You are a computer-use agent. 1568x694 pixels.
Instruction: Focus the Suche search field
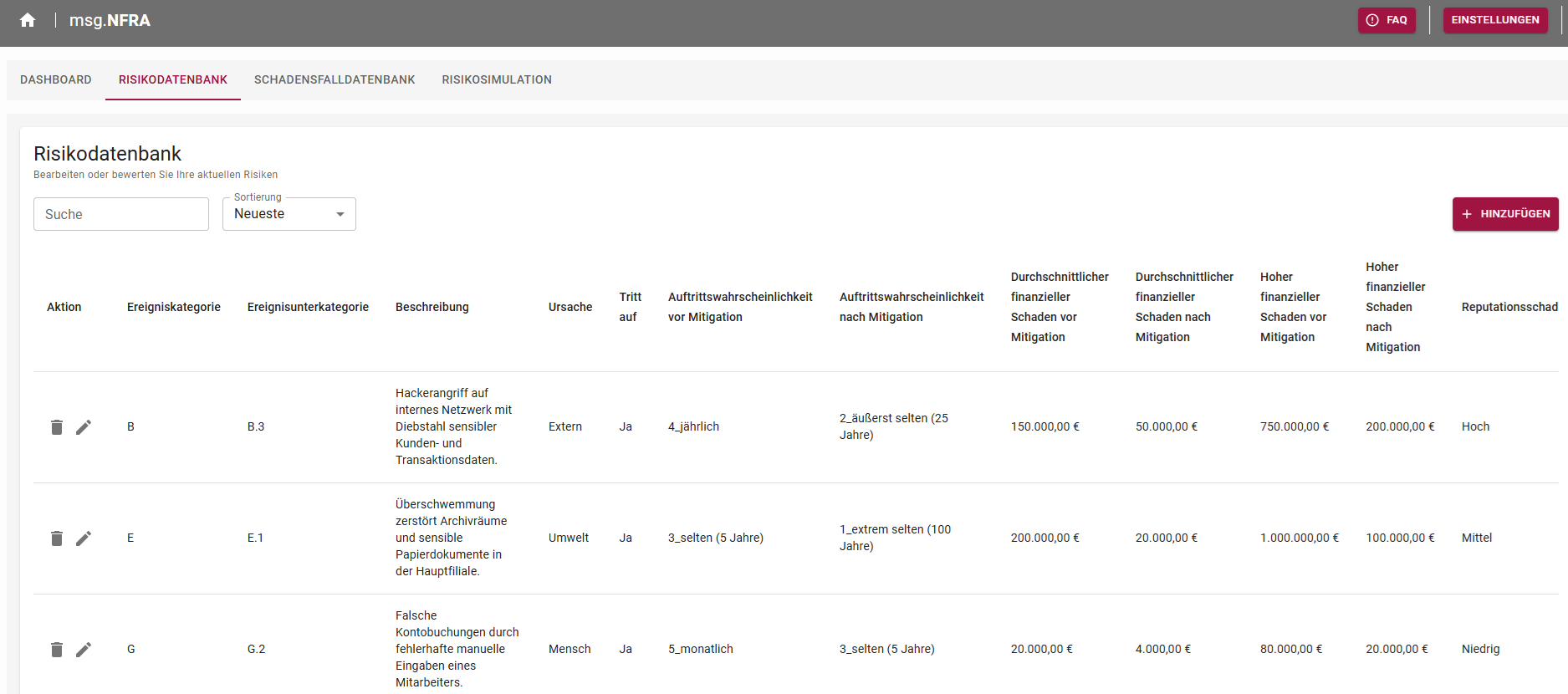[121, 214]
